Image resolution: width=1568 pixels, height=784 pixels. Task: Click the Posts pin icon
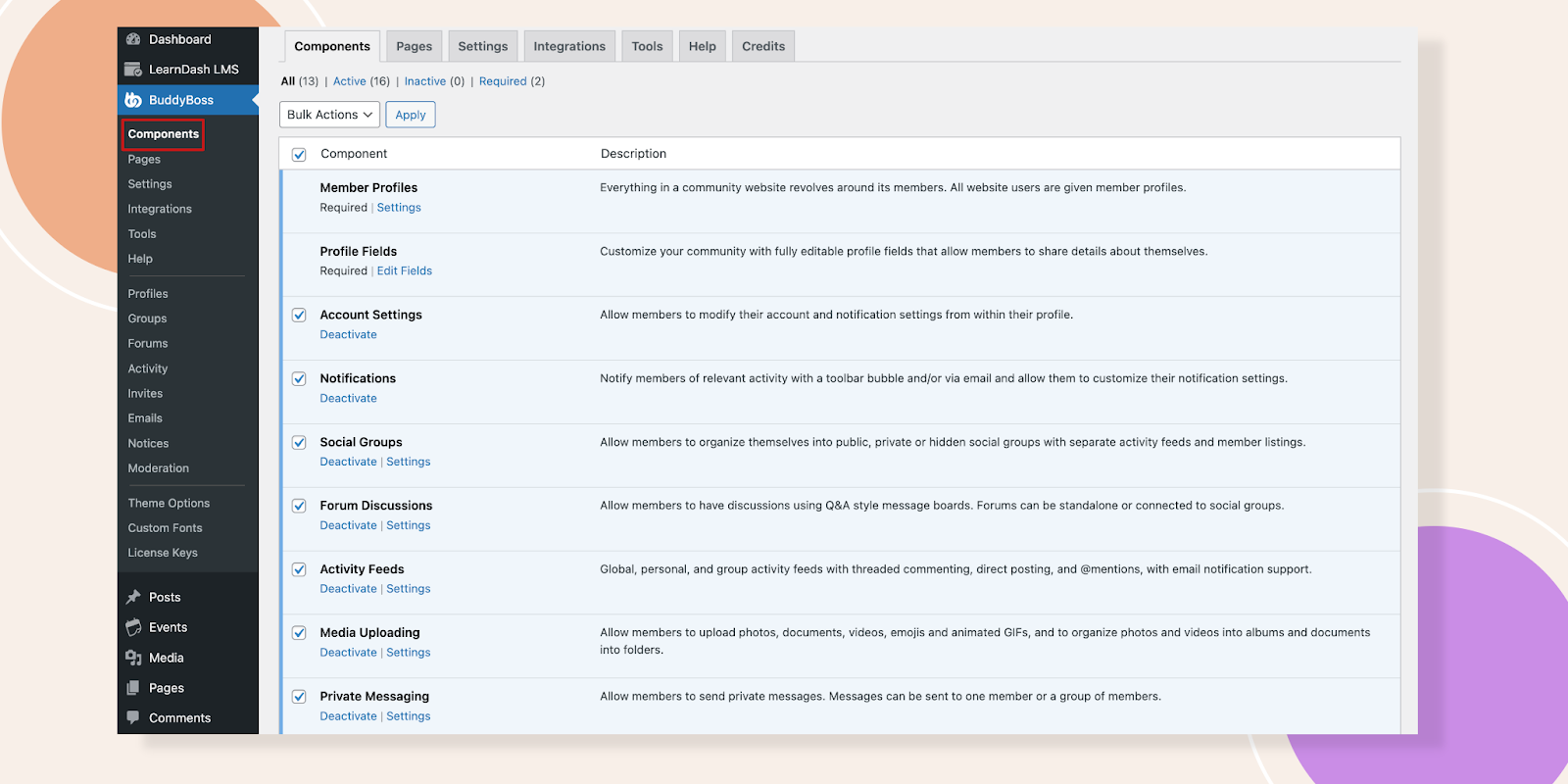tap(133, 597)
